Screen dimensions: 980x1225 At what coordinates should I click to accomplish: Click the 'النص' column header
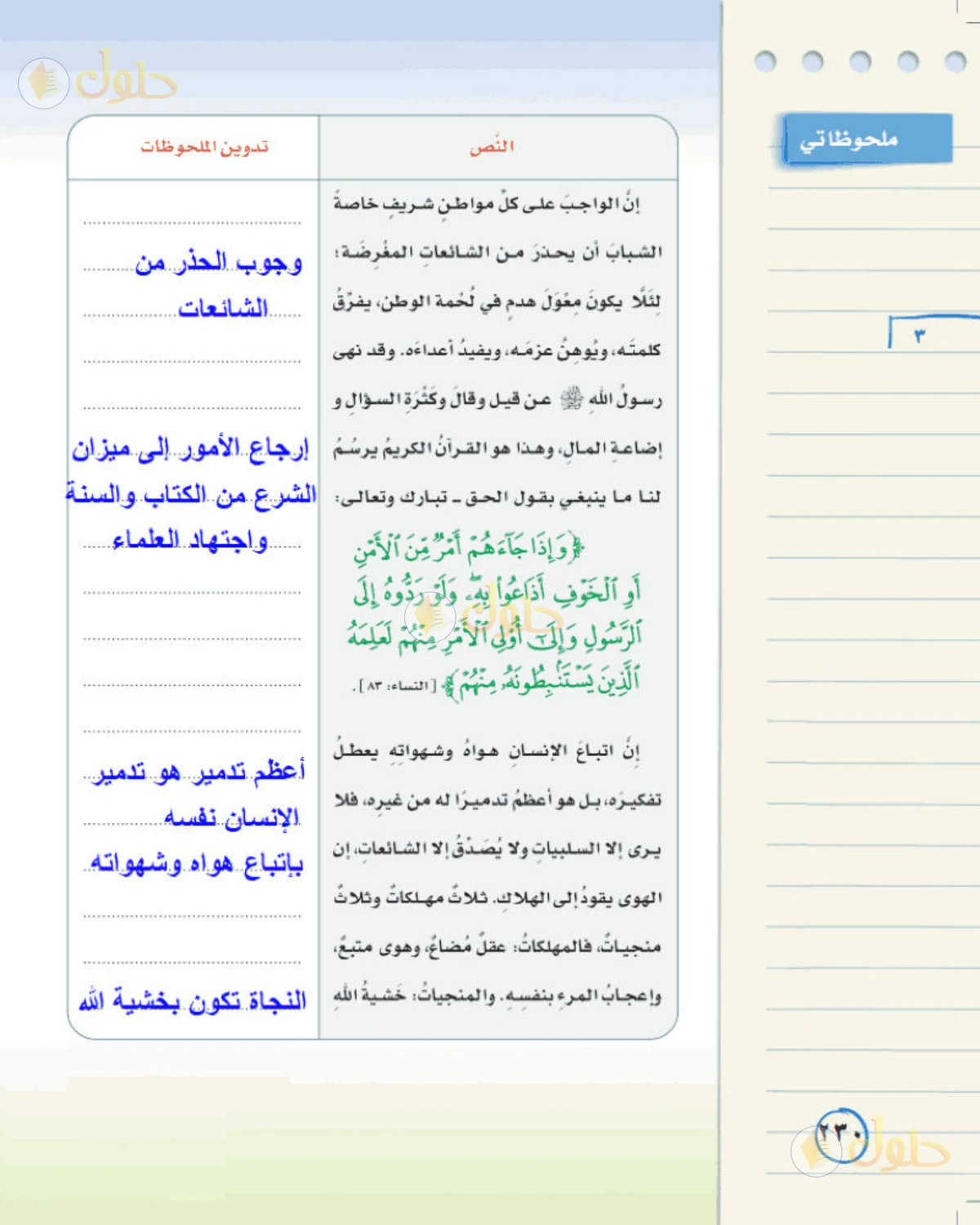[492, 147]
